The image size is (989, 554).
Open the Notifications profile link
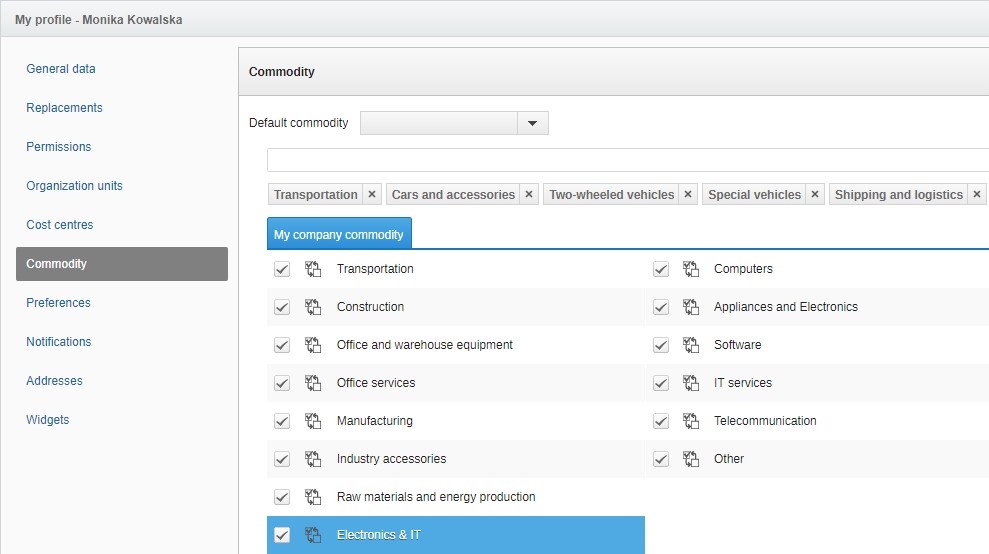click(x=59, y=342)
